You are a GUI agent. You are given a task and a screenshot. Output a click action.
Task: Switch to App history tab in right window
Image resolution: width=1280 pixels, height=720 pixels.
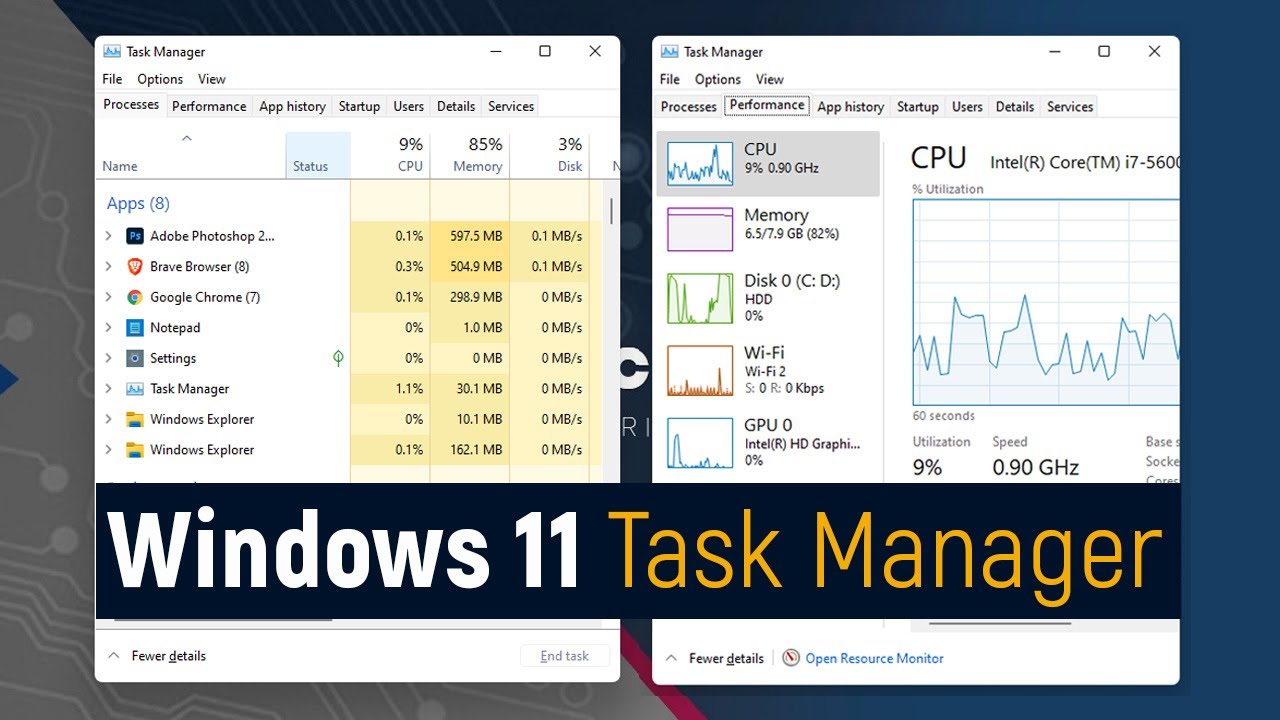point(850,107)
